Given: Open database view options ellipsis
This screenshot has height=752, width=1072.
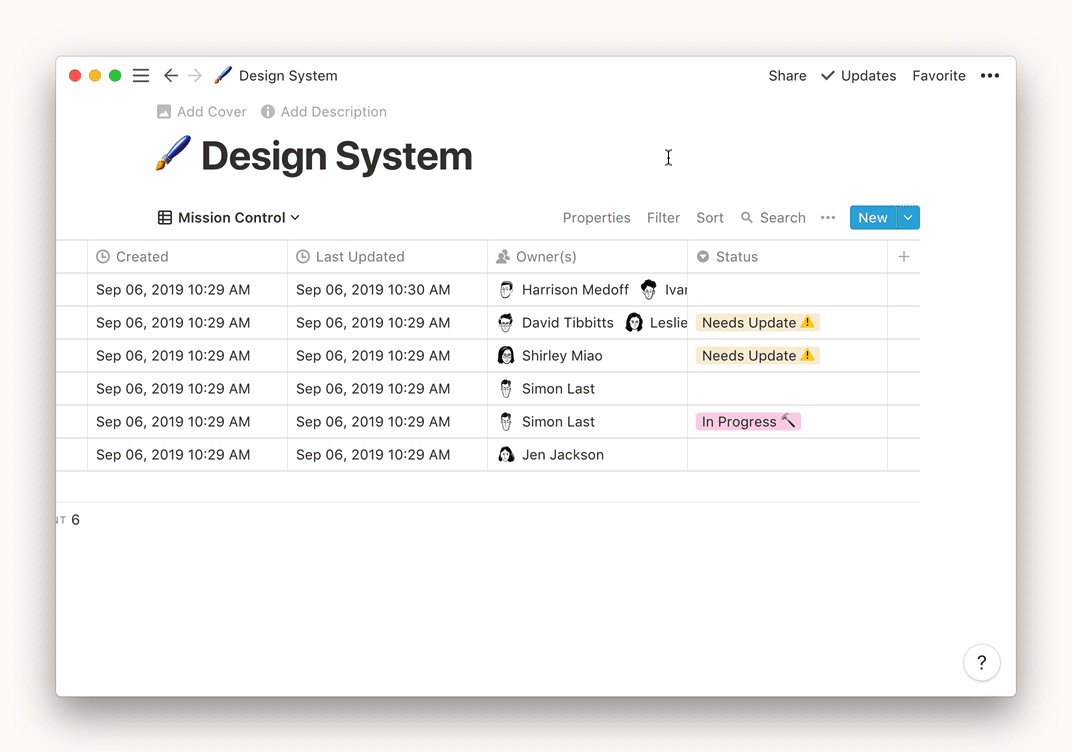Looking at the screenshot, I should pyautogui.click(x=828, y=218).
